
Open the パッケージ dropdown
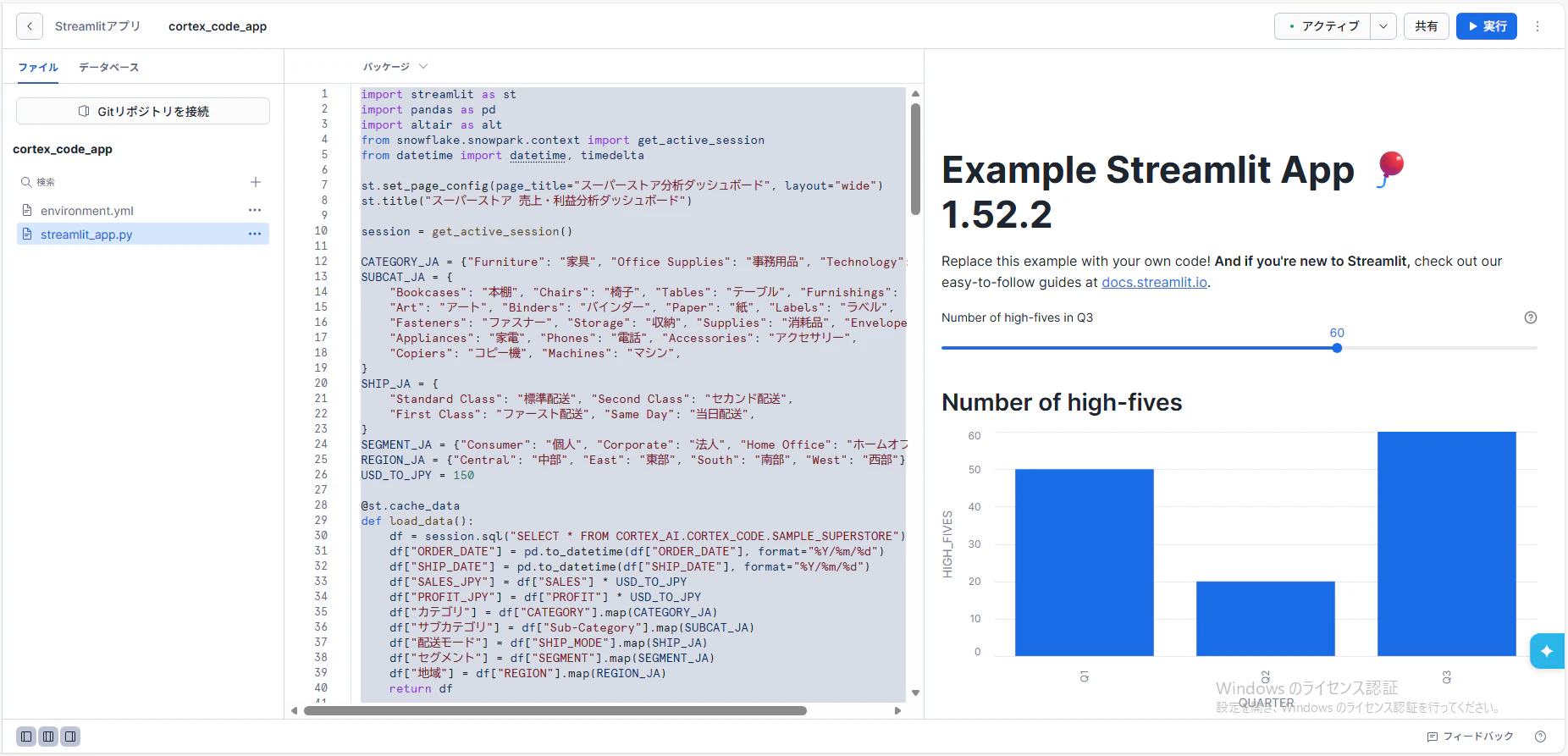coord(395,67)
